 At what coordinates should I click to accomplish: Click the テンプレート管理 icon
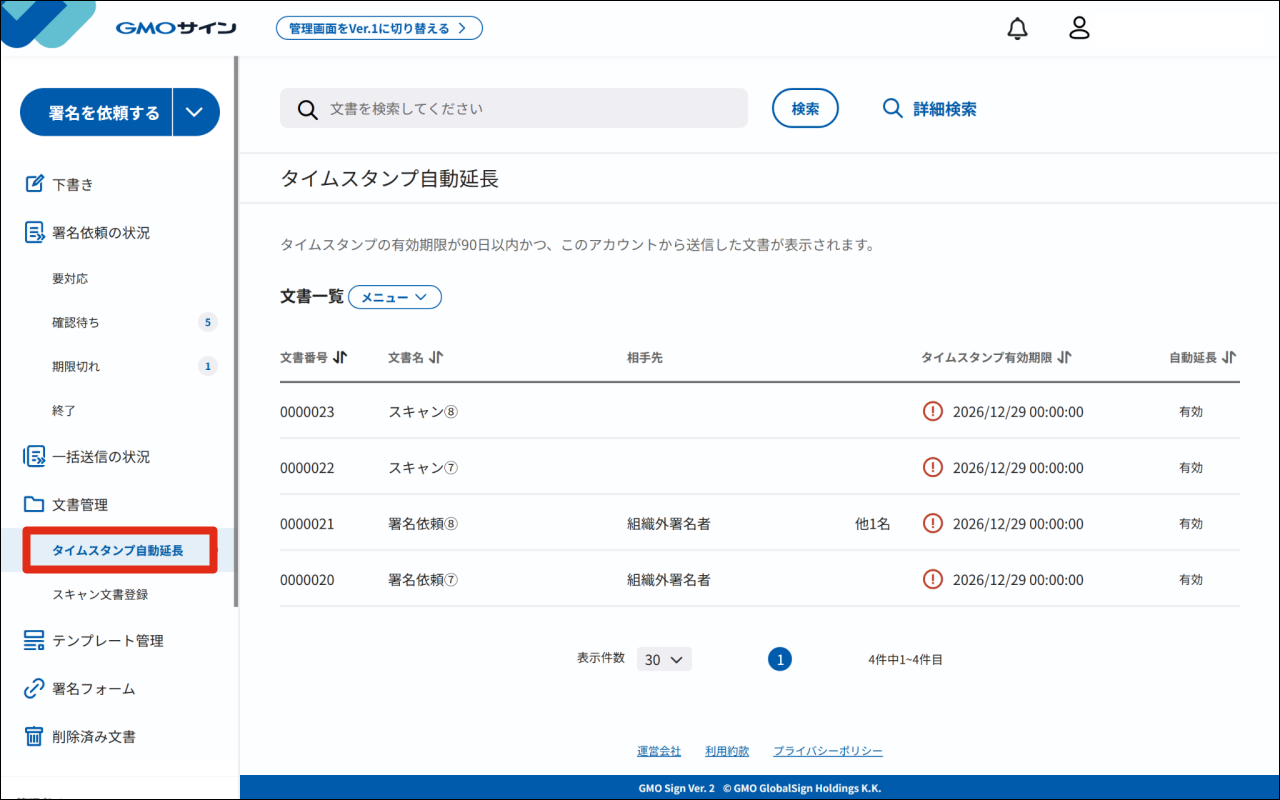(x=34, y=640)
